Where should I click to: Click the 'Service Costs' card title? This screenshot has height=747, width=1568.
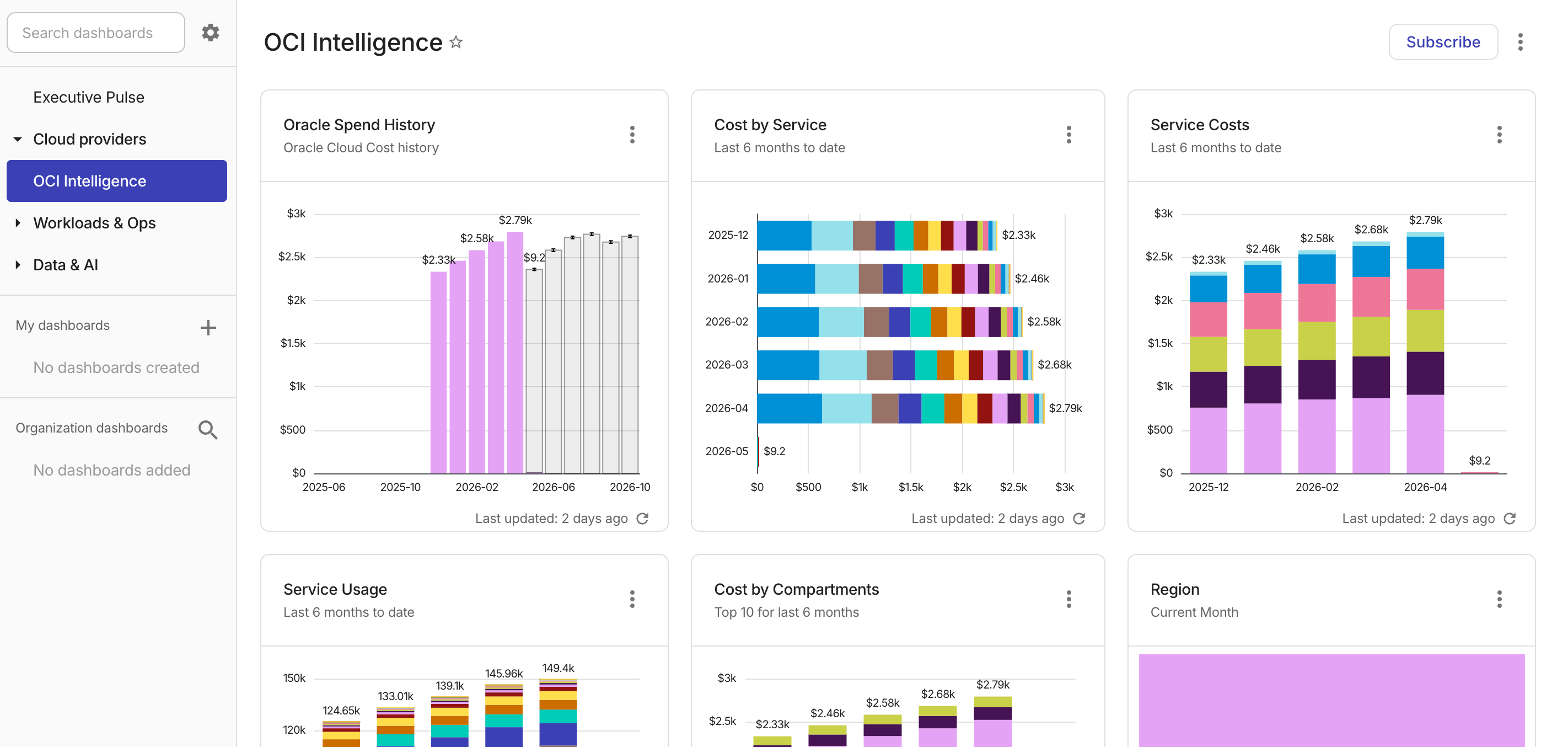point(1199,125)
